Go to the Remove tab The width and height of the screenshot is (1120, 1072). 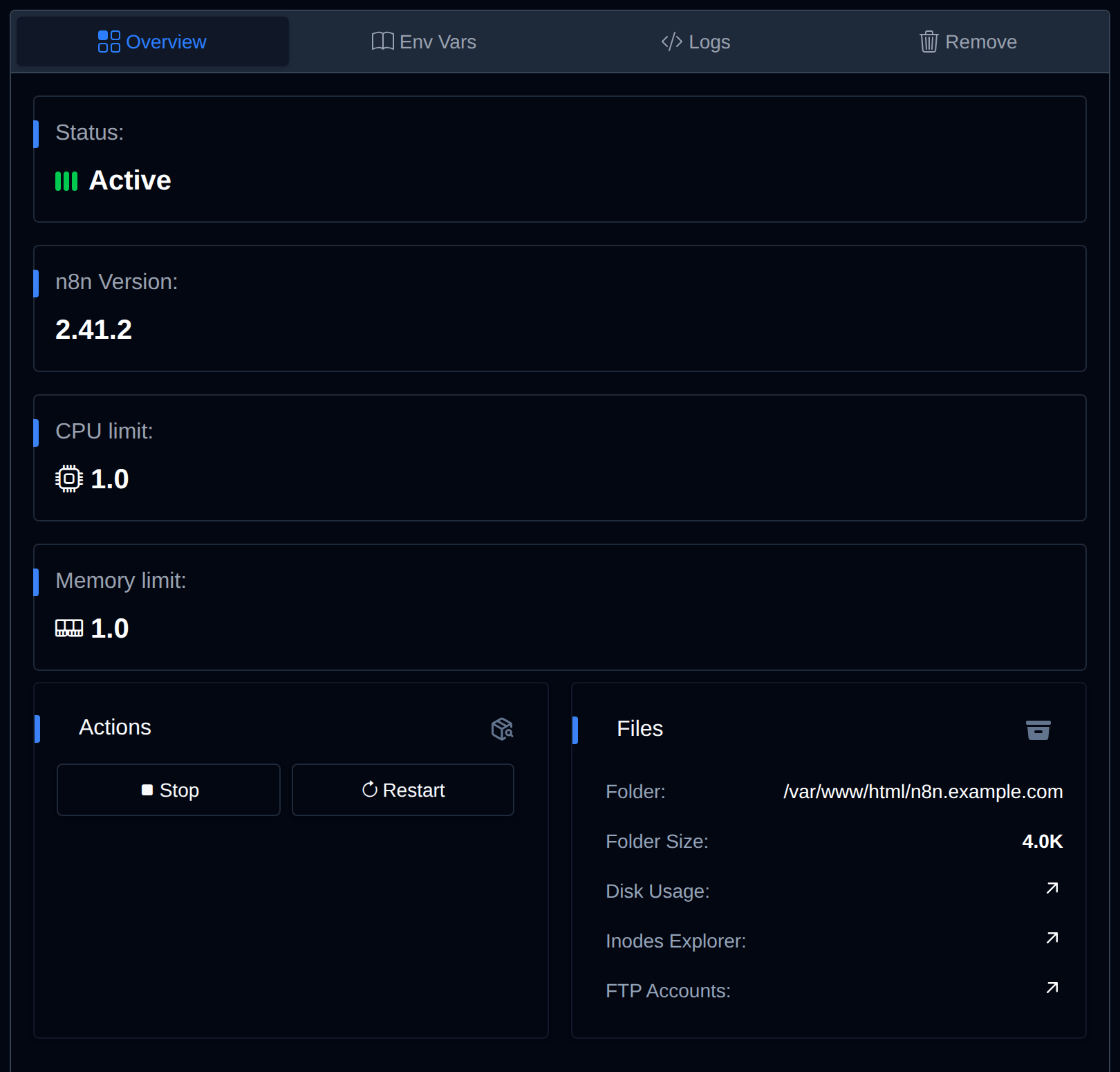(968, 41)
